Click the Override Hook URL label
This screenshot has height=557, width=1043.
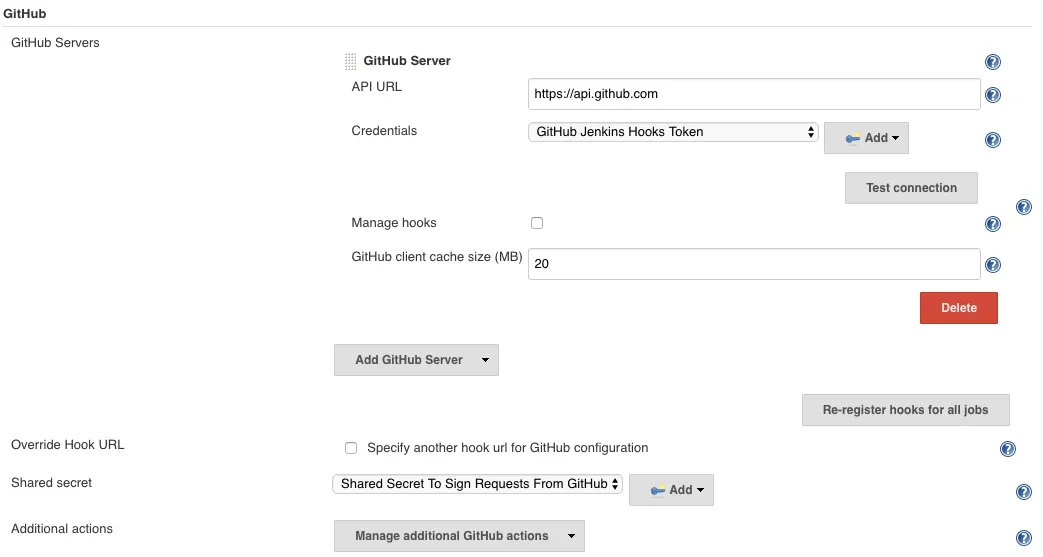coord(67,445)
